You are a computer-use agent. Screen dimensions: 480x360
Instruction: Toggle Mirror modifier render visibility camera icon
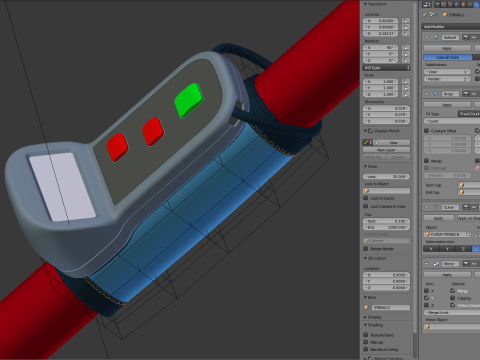coord(466,264)
